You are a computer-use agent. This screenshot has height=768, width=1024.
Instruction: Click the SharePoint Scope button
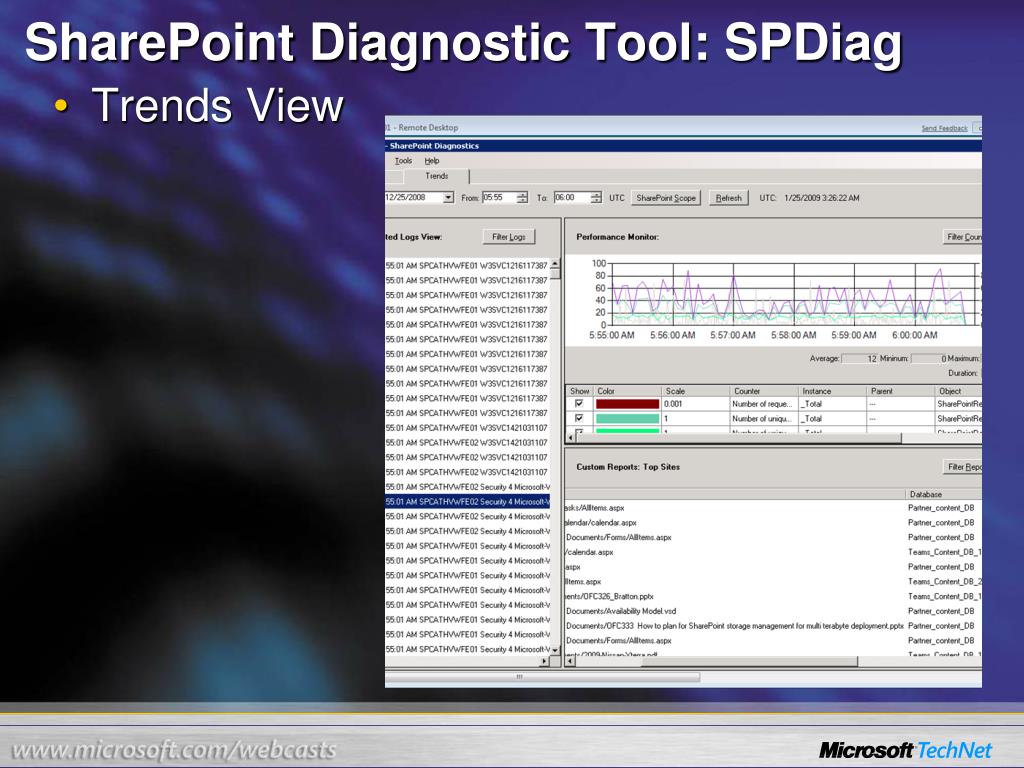point(665,198)
